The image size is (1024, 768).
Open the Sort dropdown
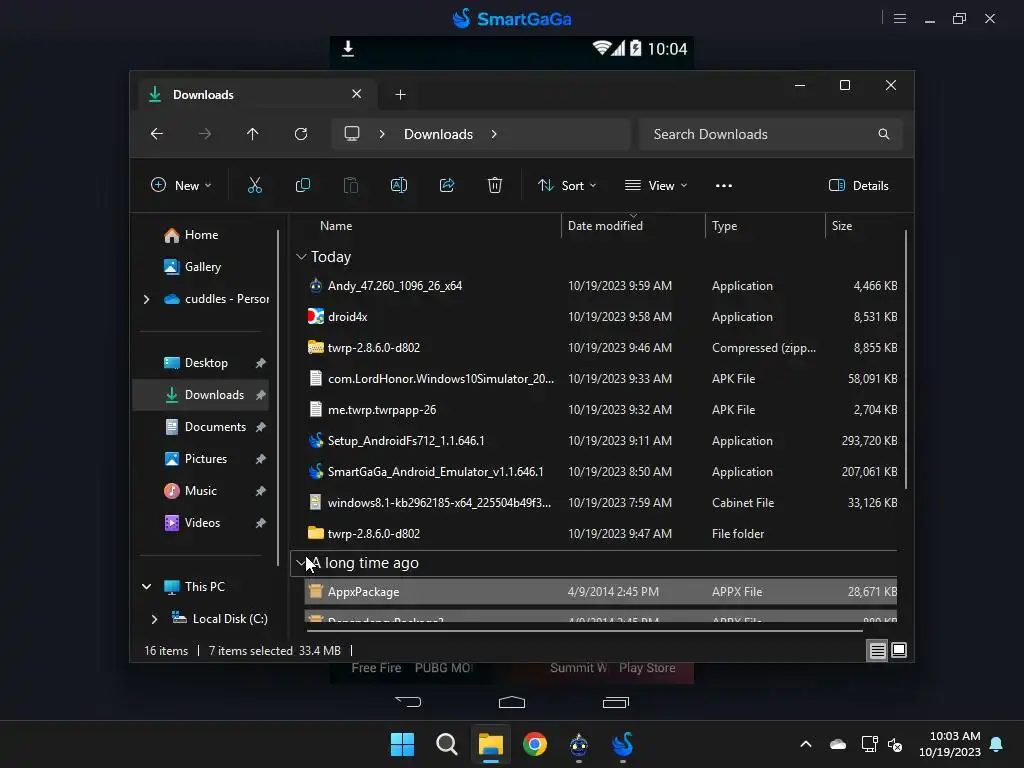(x=567, y=185)
